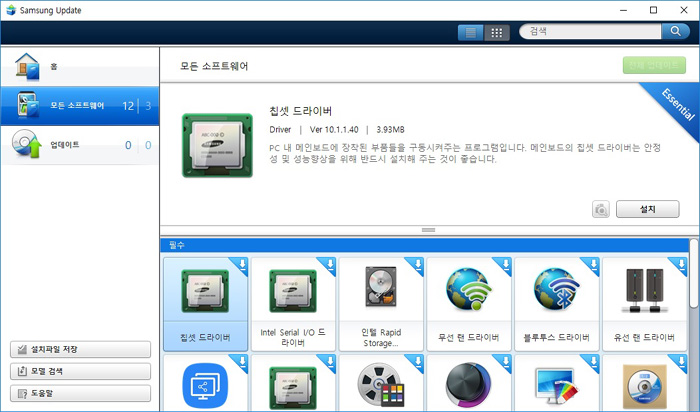Open screenshot preview camera icon
700x412 pixels.
point(601,209)
